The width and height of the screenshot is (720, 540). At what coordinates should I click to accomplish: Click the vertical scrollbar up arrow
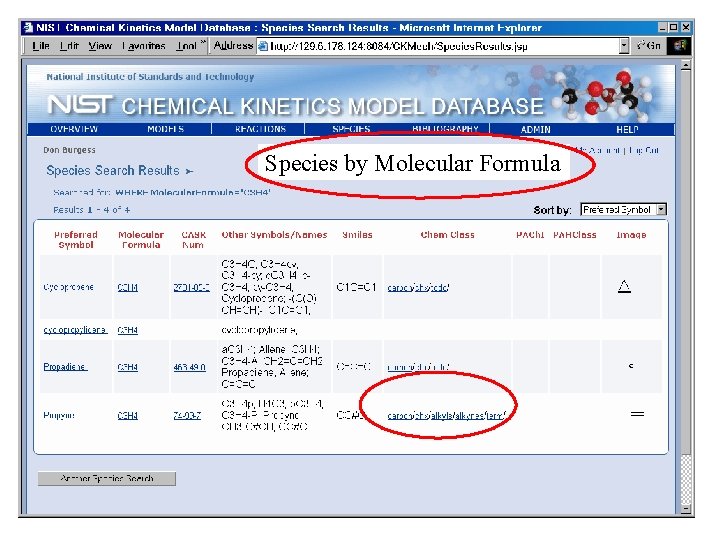(x=685, y=65)
